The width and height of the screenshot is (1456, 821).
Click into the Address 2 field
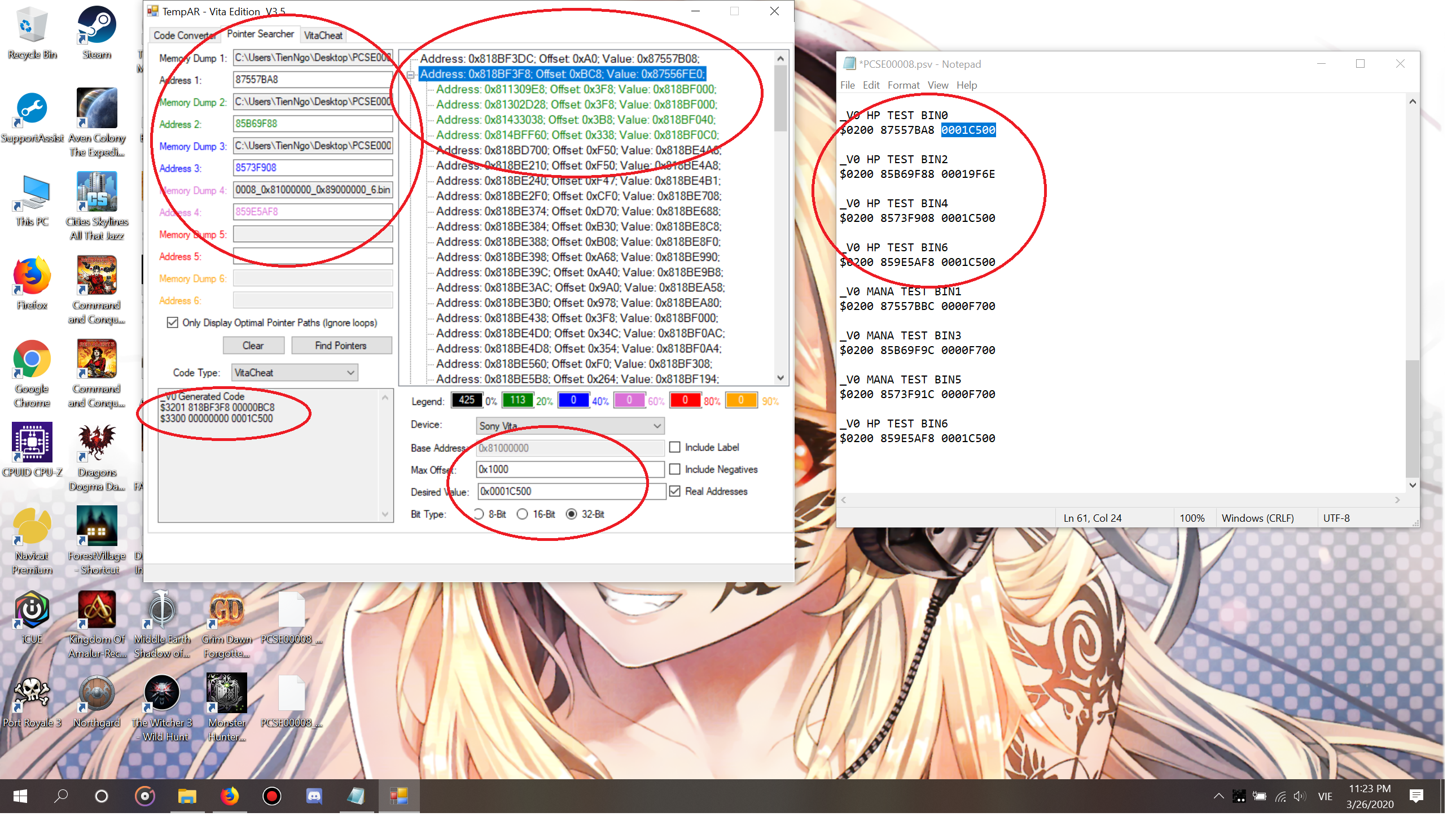tap(313, 124)
